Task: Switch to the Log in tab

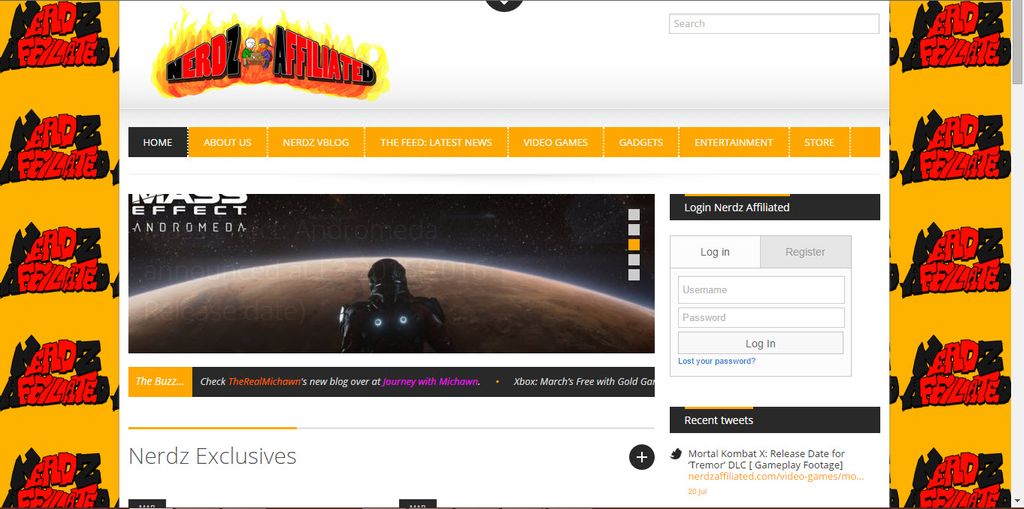Action: click(x=715, y=252)
